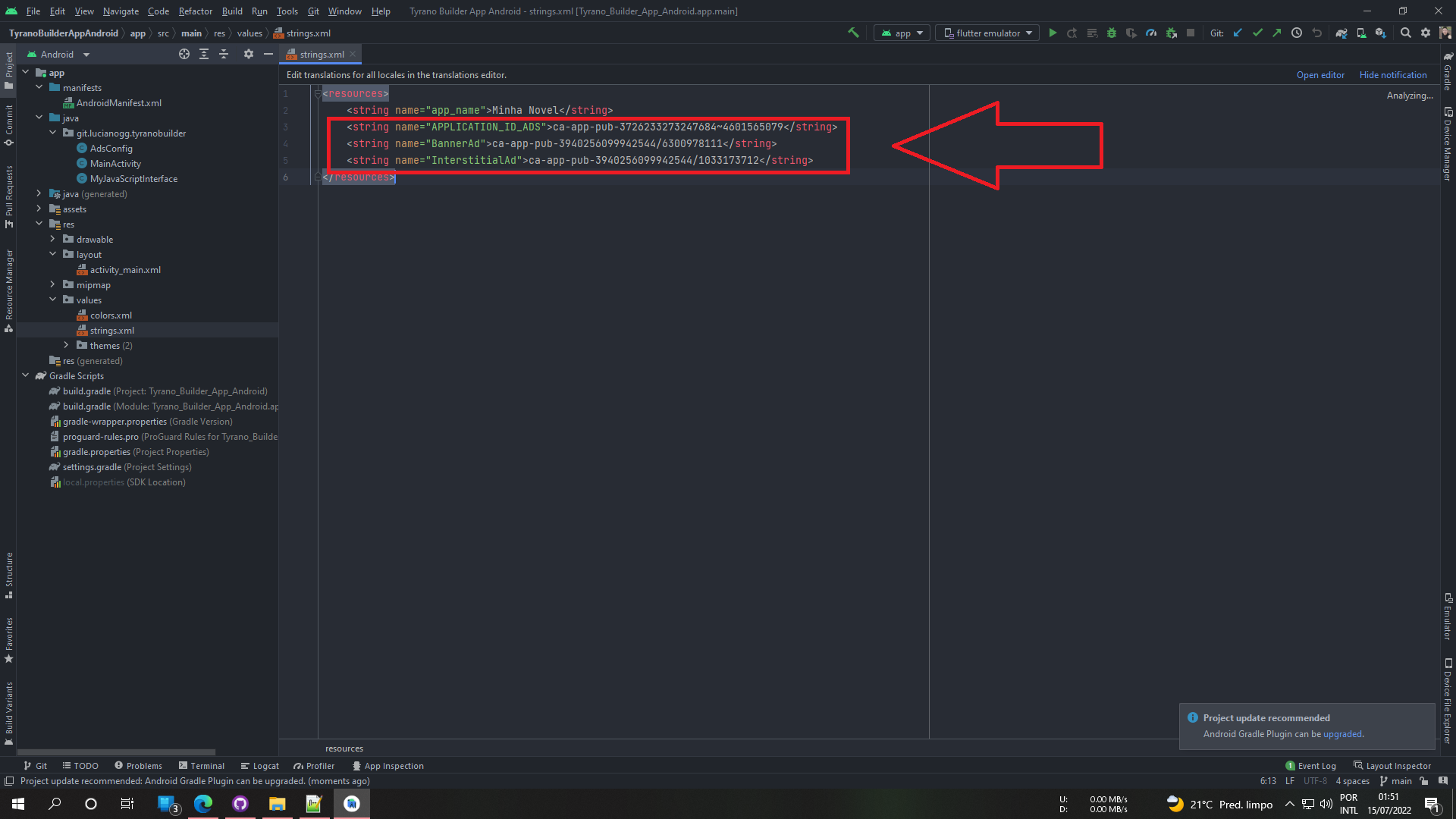Screen dimensions: 1456x819
Task: Click the Debug app bug icon
Action: [1112, 33]
